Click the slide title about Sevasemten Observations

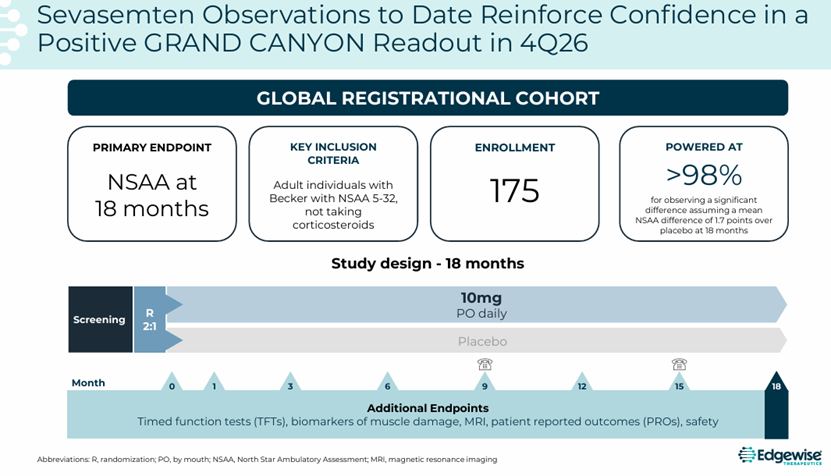coord(422,29)
